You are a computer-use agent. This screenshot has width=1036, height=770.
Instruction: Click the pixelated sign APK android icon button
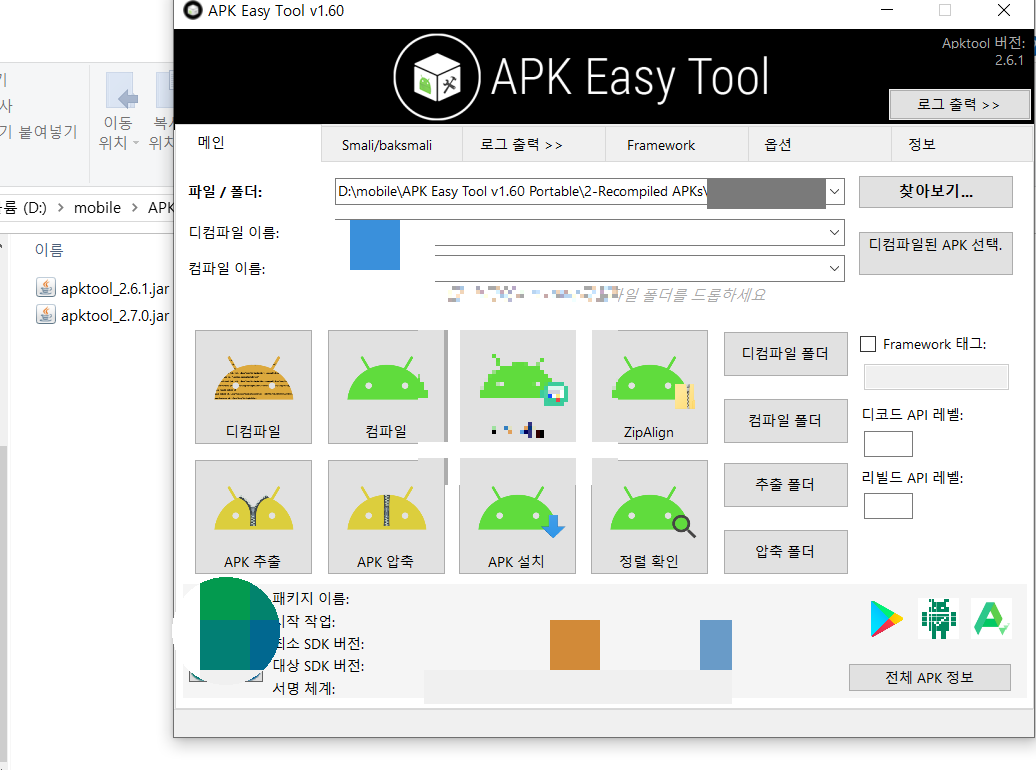[517, 387]
